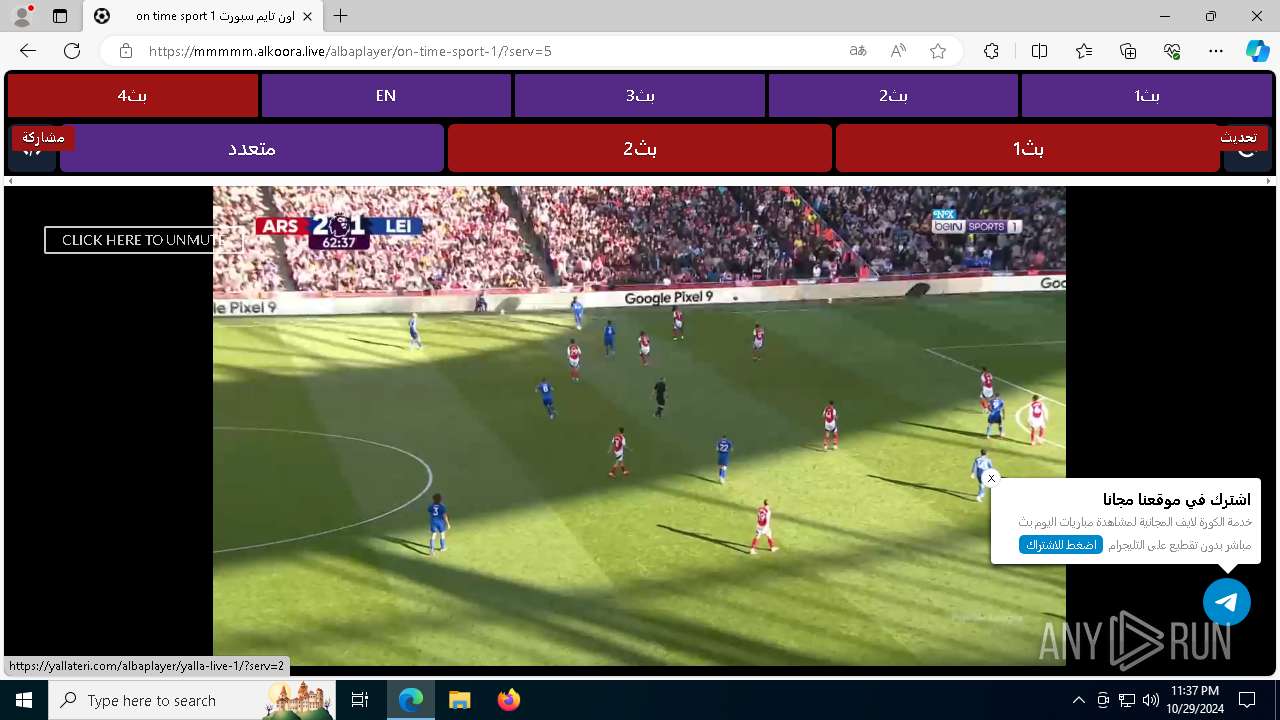Open the volume tray icon
This screenshot has width=1280, height=720.
[x=1151, y=700]
